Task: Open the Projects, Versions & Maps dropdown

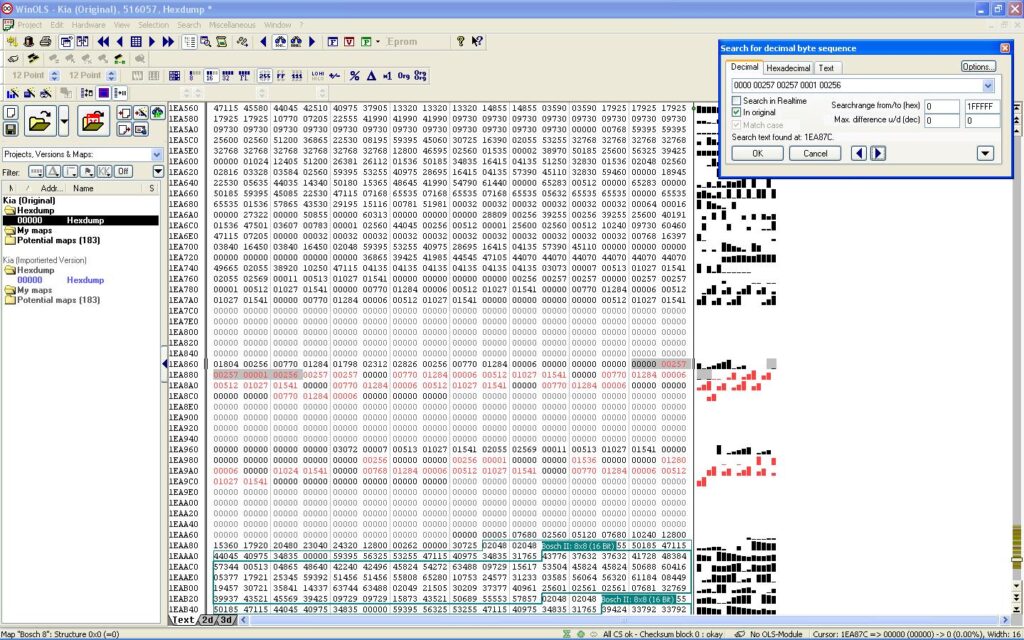Action: pos(157,155)
